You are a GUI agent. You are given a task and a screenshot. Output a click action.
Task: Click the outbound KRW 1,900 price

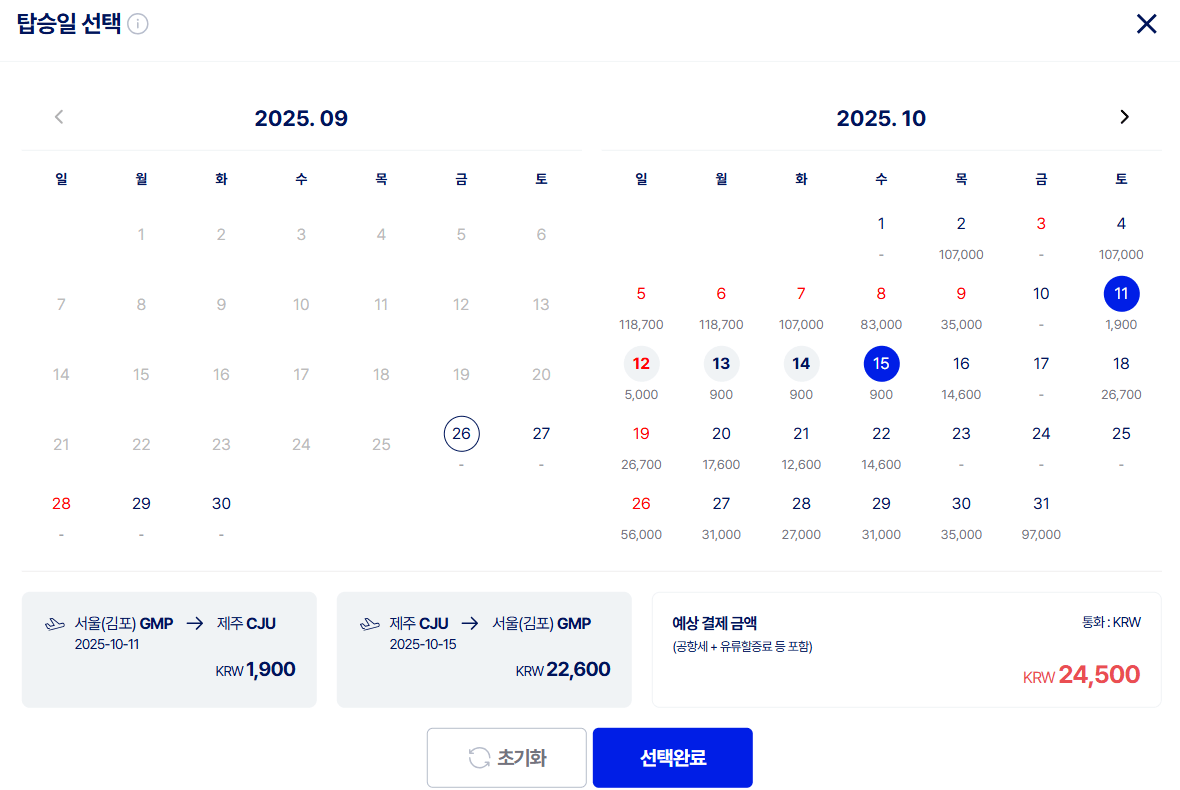coord(256,670)
